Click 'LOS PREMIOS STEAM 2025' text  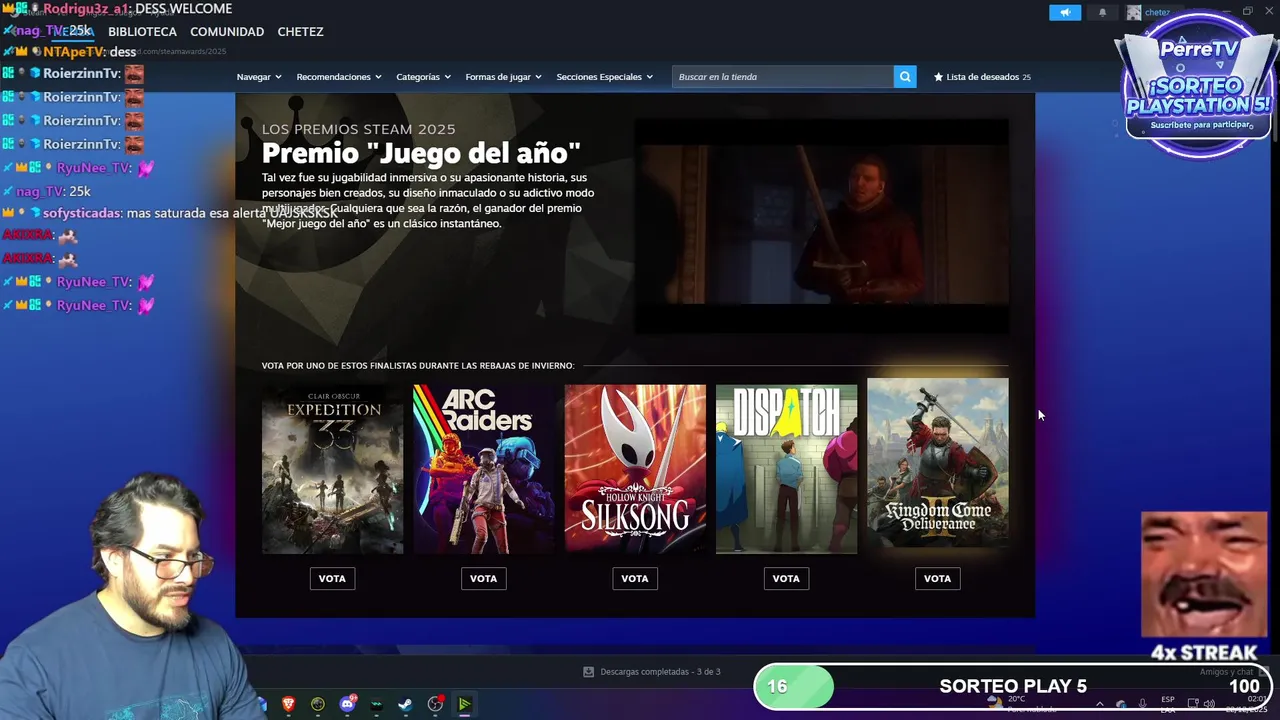tap(358, 129)
